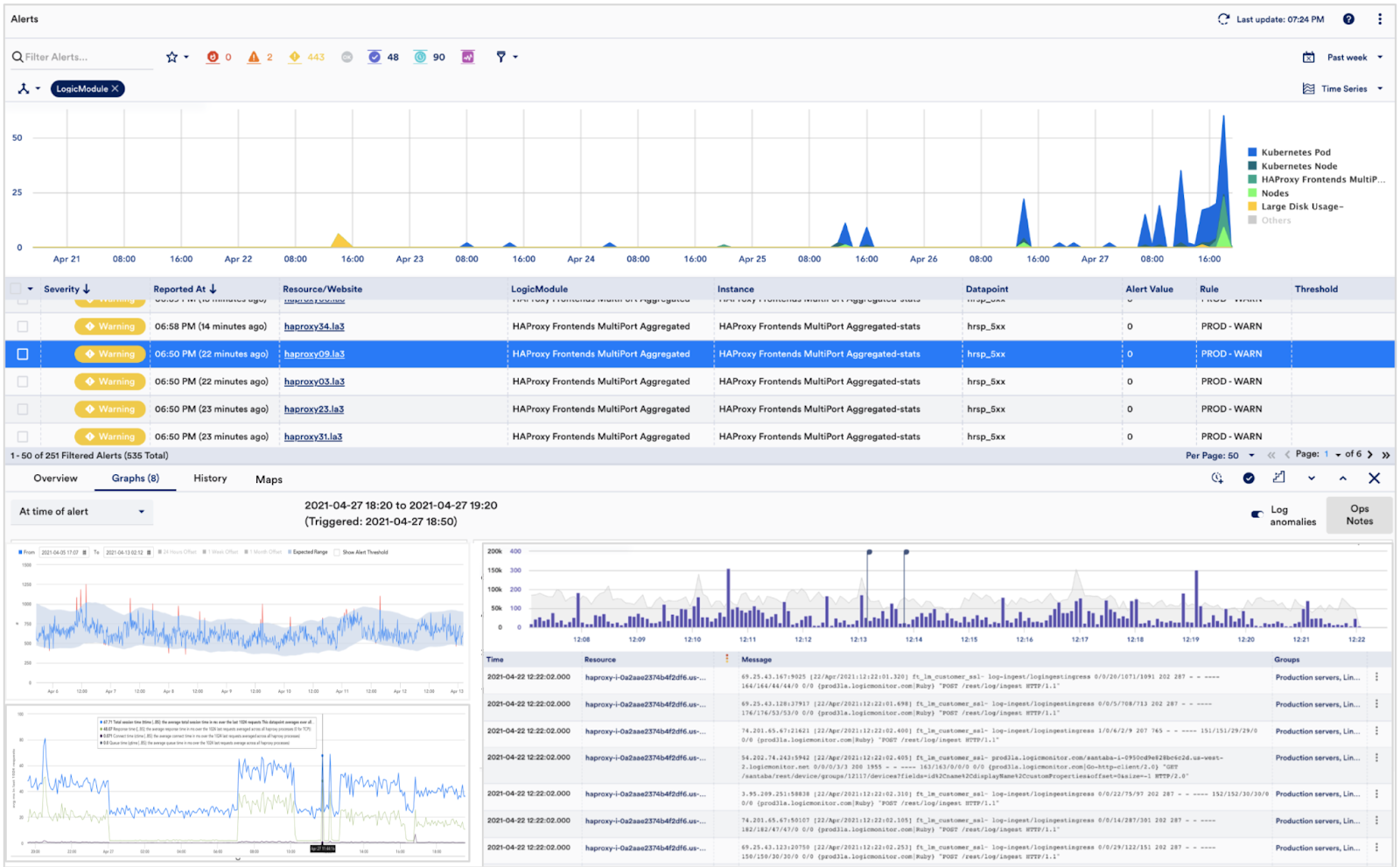Image resolution: width=1400 pixels, height=867 pixels.
Task: Select checkbox for haproxy31.la3 row
Action: [23, 437]
